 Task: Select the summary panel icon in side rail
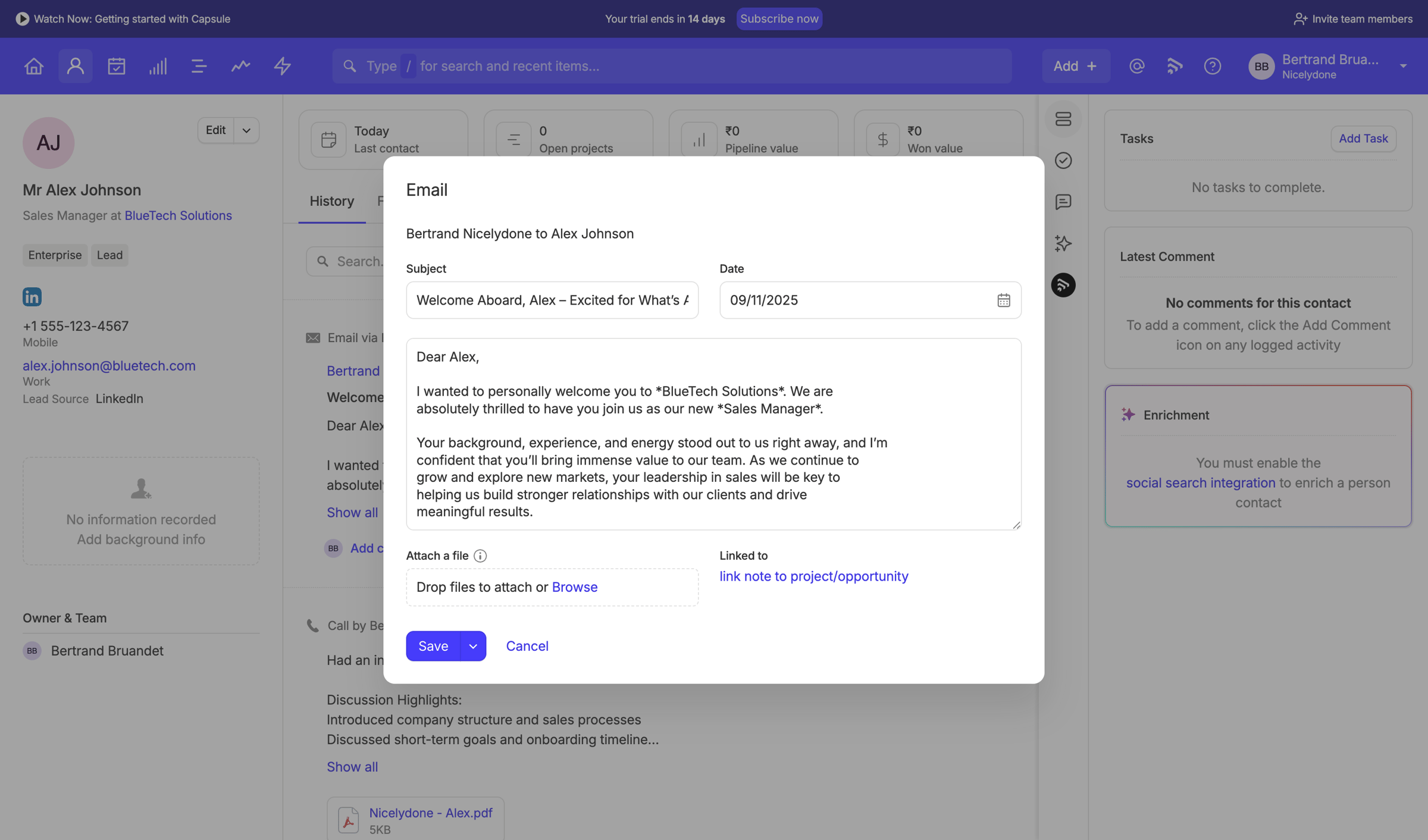click(1063, 119)
